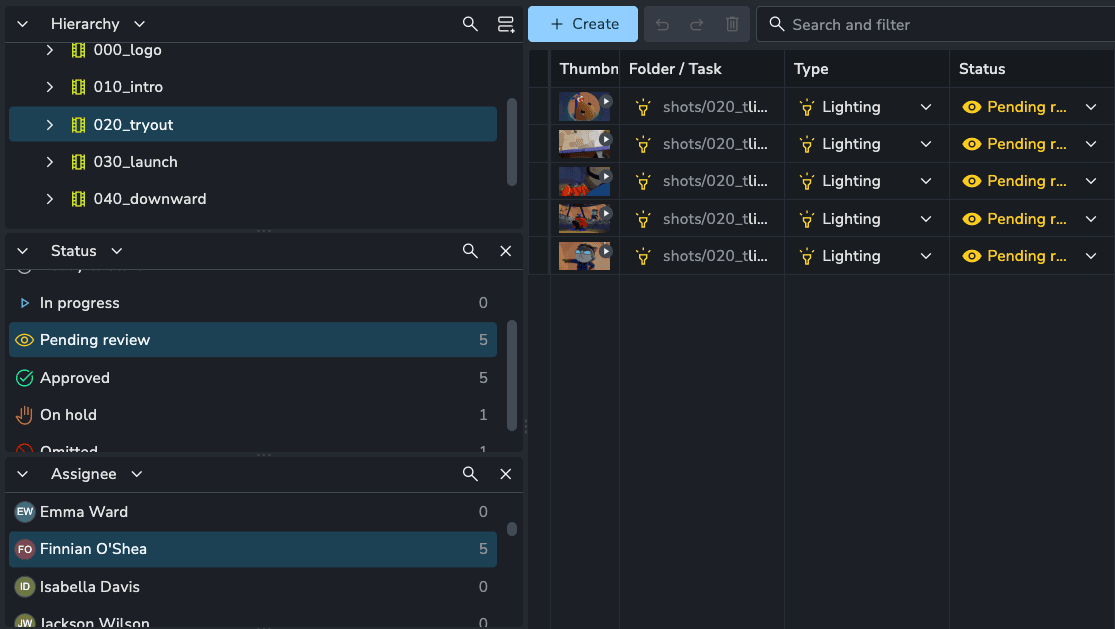
Task: Click the film icon of 030_launch
Action: (x=78, y=162)
